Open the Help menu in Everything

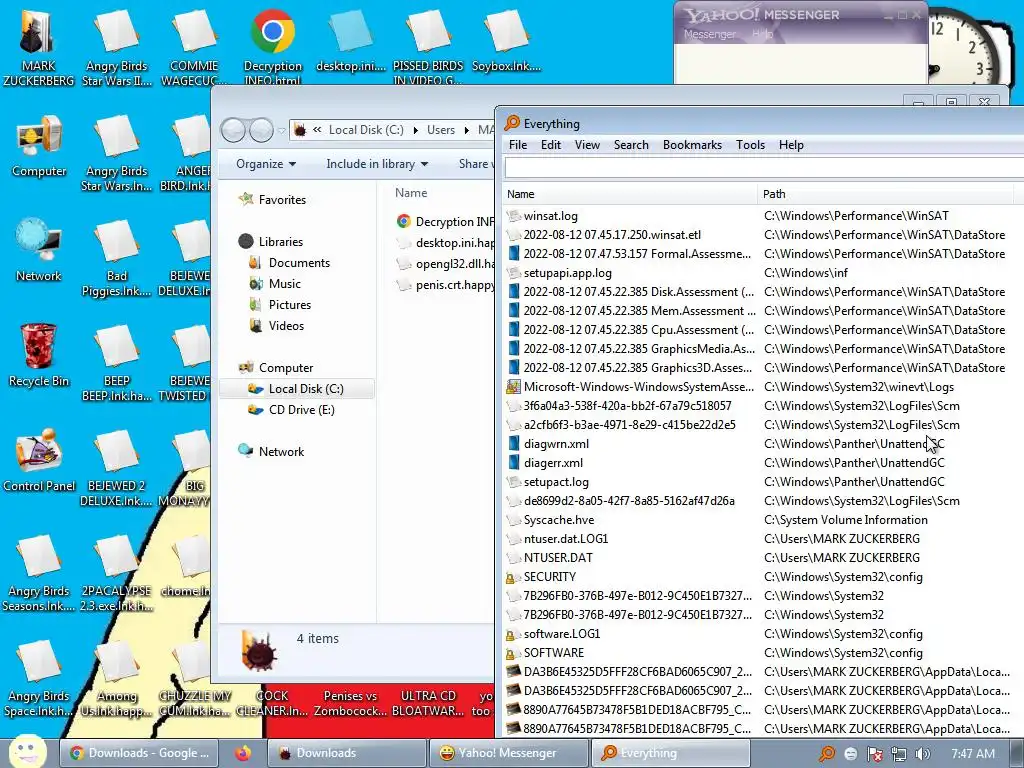[x=791, y=145]
